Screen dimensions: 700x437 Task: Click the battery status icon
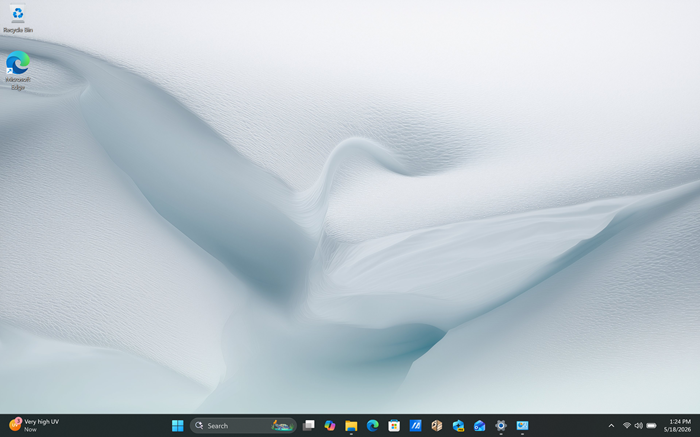pos(651,425)
